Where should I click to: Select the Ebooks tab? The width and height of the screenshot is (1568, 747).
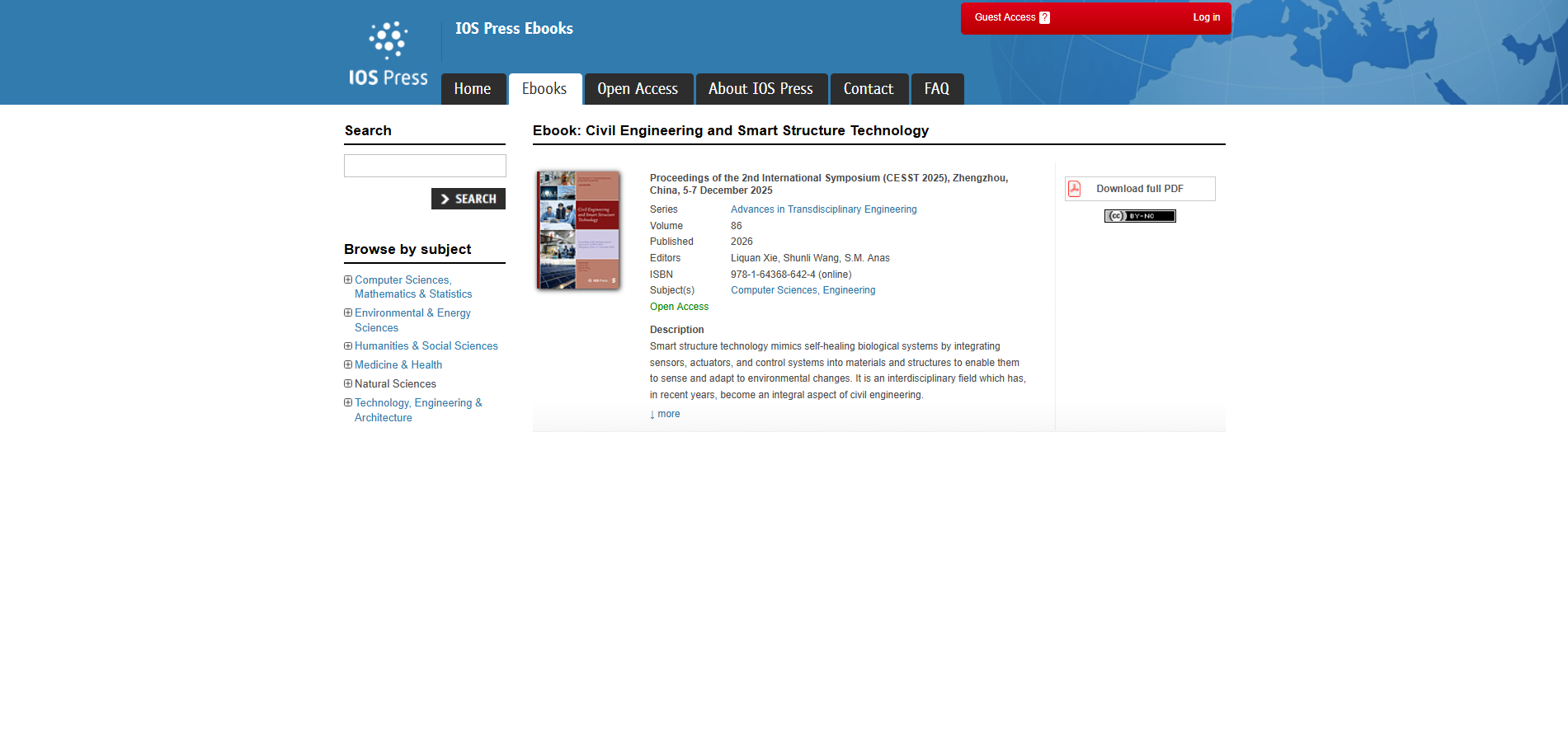544,89
